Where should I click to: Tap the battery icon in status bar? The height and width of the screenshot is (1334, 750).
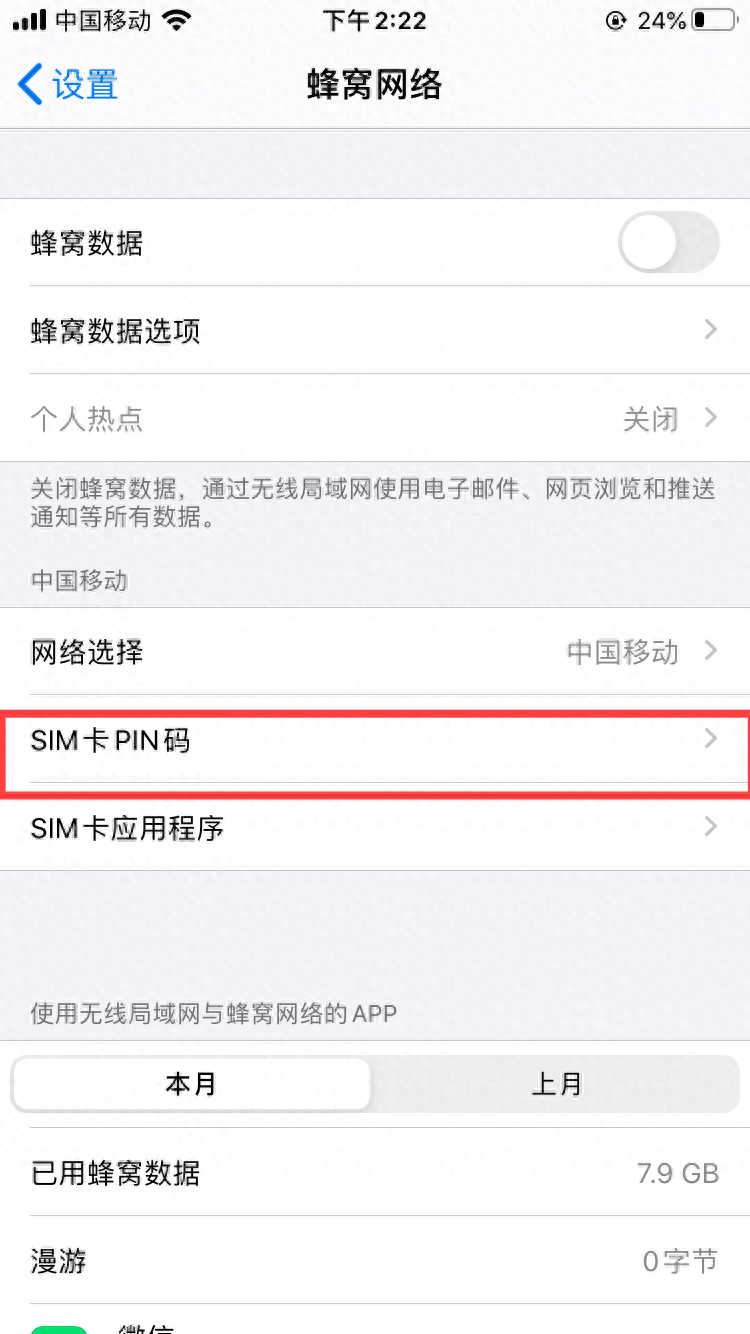[713, 20]
